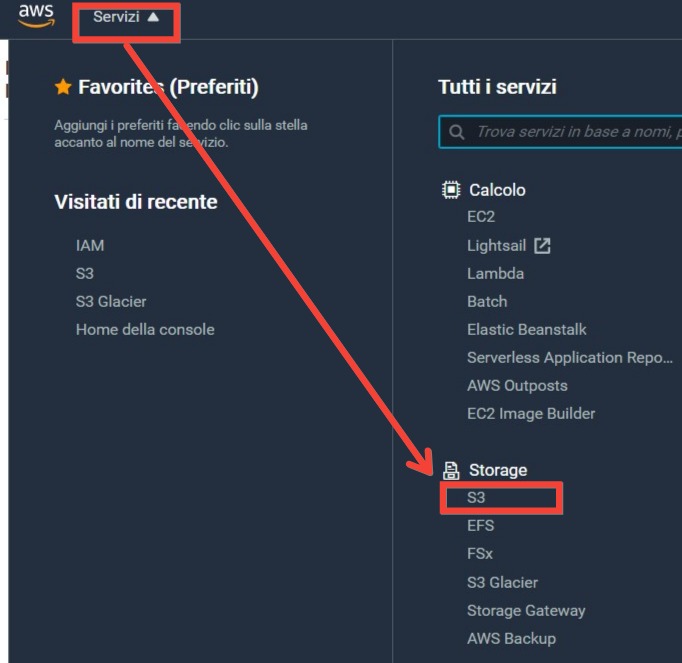The image size is (682, 663).
Task: Click the Calcolo category heading
Action: pyautogui.click(x=497, y=190)
